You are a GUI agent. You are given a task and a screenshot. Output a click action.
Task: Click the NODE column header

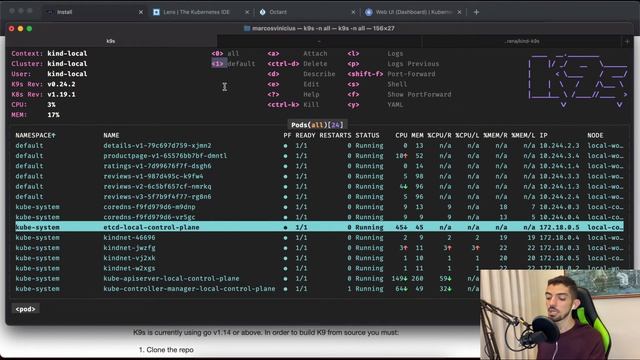click(595, 135)
